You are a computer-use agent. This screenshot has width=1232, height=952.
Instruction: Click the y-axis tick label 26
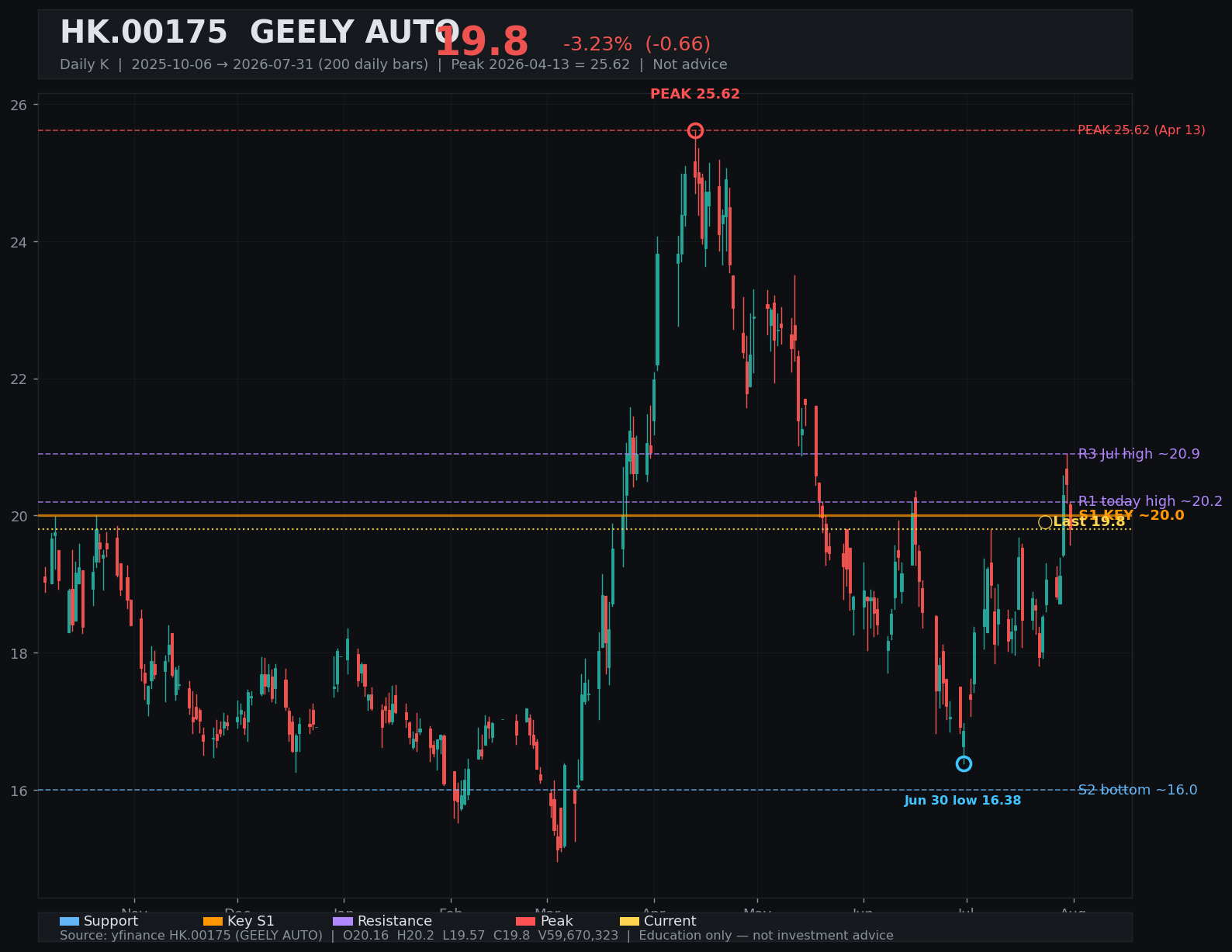pyautogui.click(x=19, y=105)
